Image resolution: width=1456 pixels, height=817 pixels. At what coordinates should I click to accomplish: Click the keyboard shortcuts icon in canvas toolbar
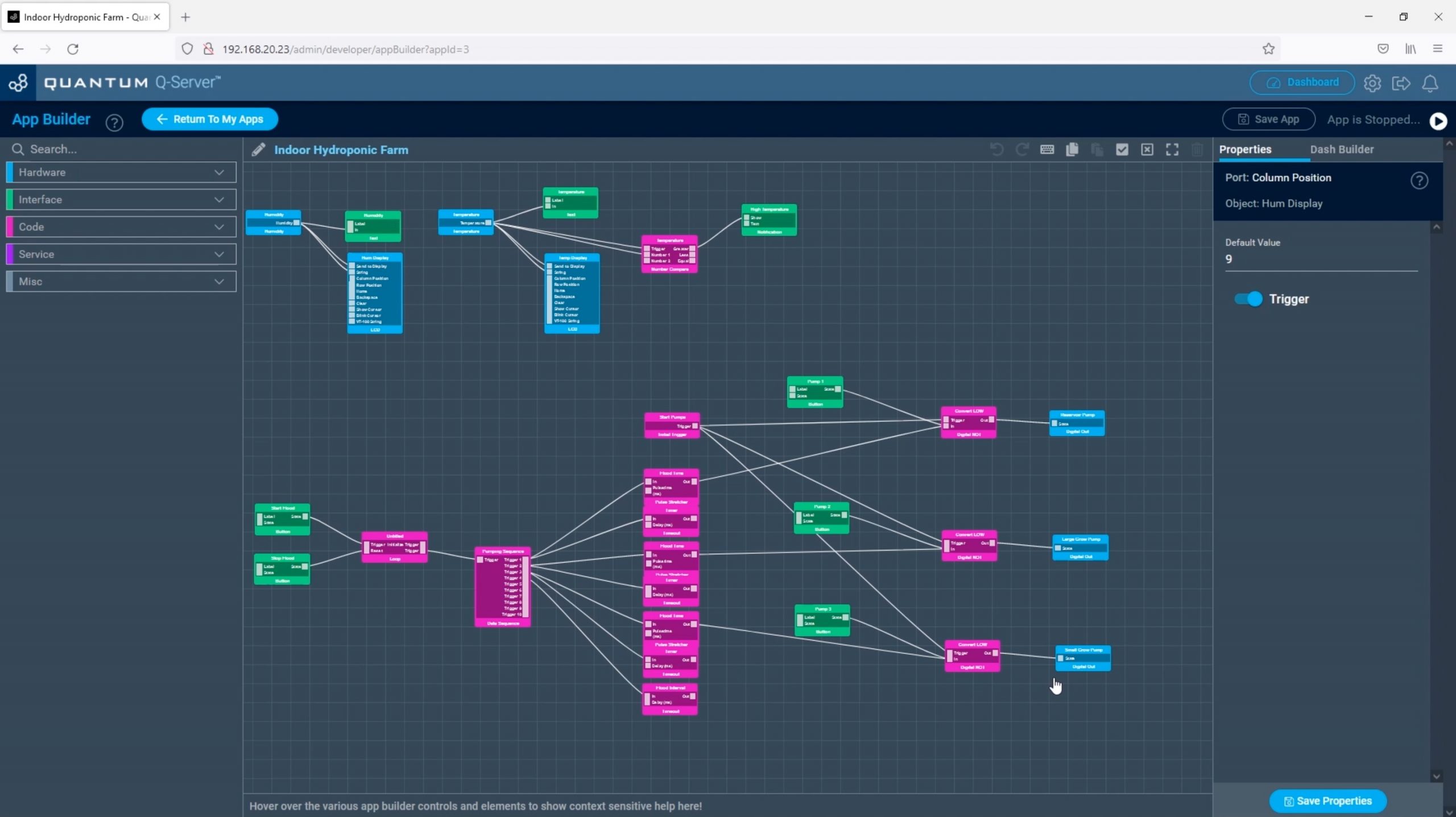tap(1046, 150)
